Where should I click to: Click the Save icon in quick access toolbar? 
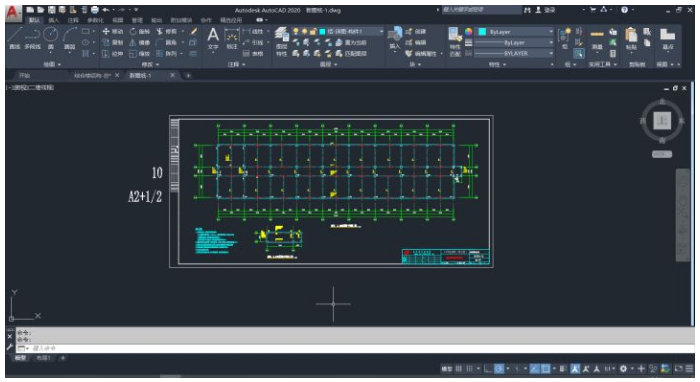pyautogui.click(x=52, y=10)
